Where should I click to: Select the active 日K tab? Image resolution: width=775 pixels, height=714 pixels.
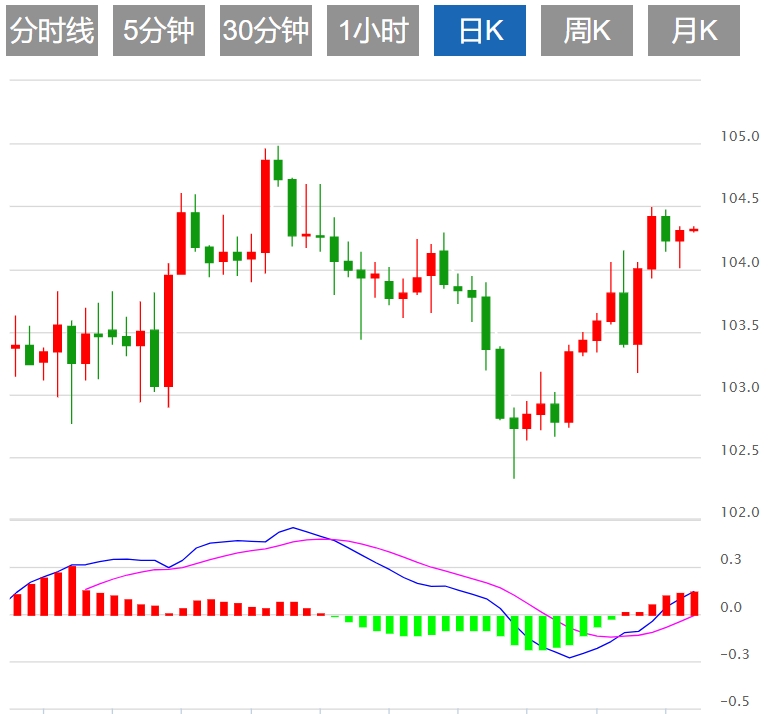pyautogui.click(x=480, y=31)
